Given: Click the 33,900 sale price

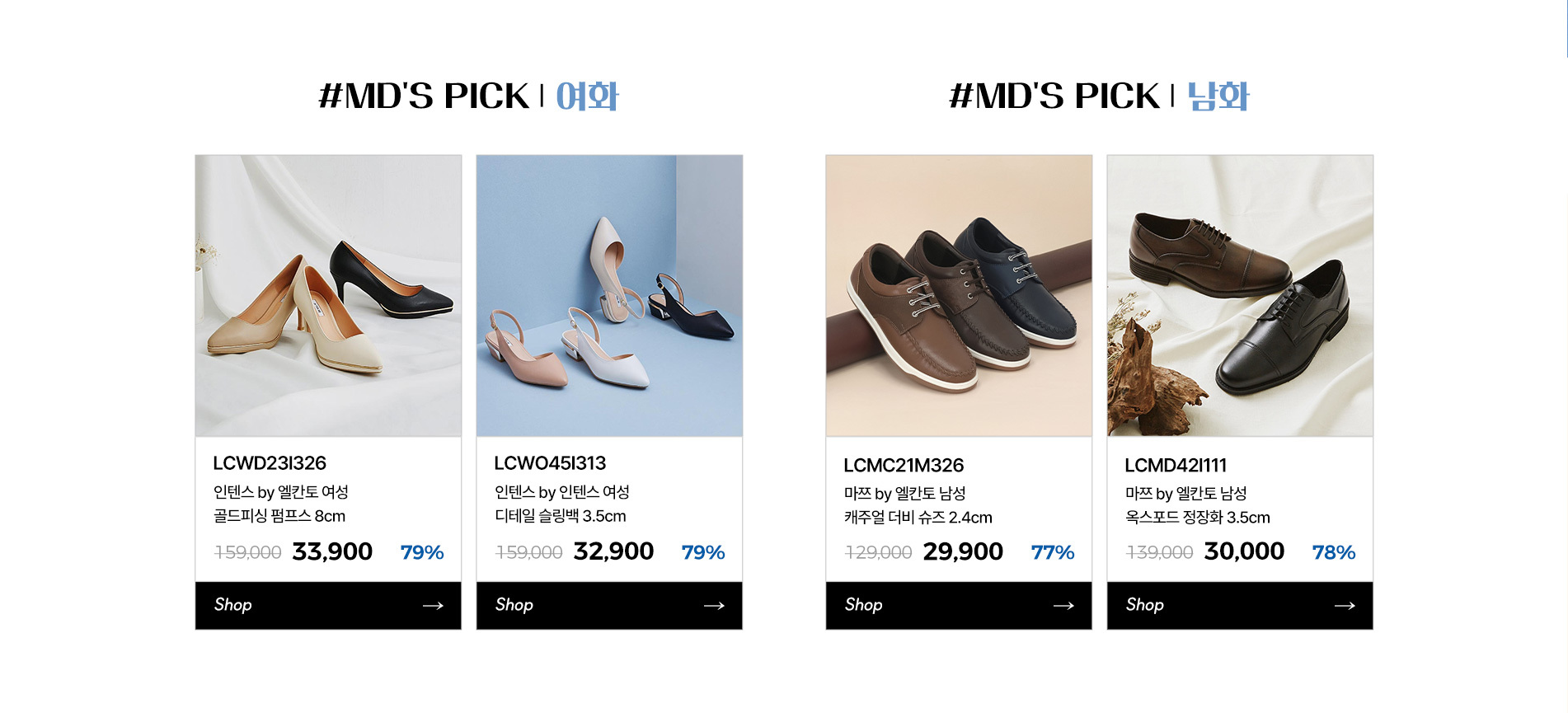Looking at the screenshot, I should point(332,551).
